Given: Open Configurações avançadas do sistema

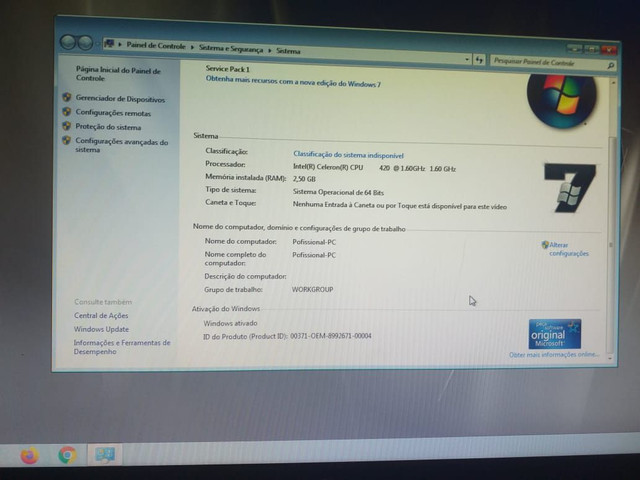Looking at the screenshot, I should [122, 146].
